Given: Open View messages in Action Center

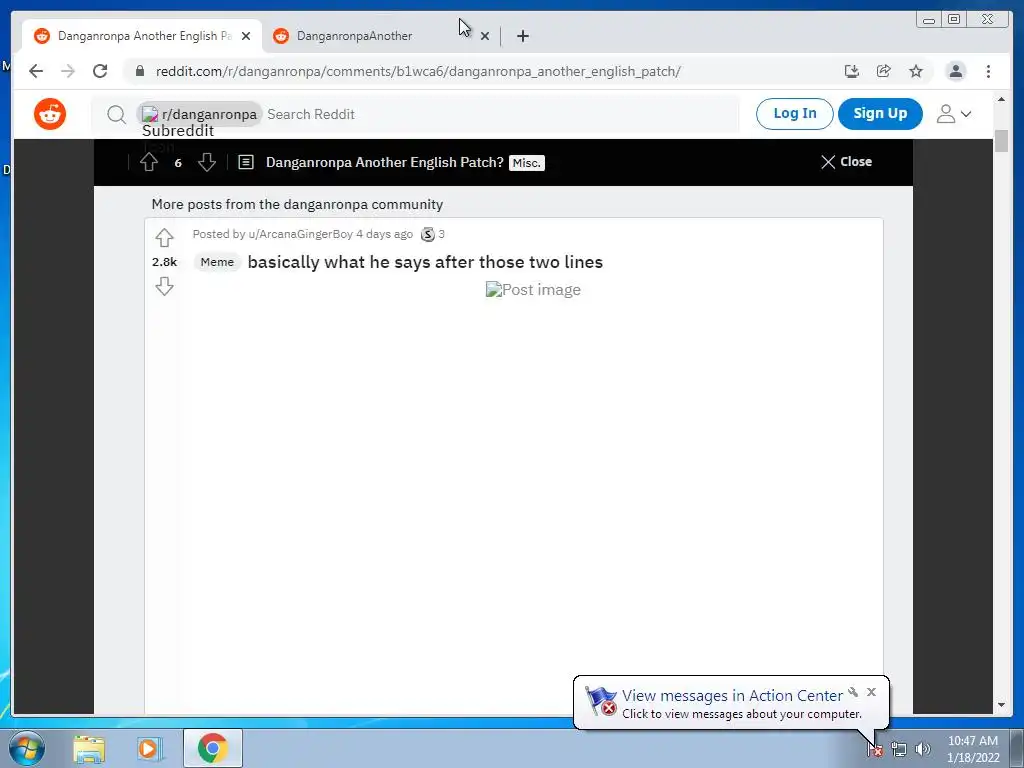Looking at the screenshot, I should coord(731,696).
